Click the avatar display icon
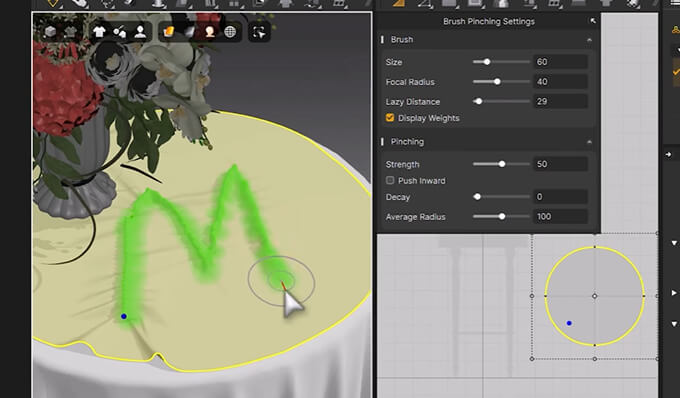This screenshot has height=398, width=680. click(140, 32)
